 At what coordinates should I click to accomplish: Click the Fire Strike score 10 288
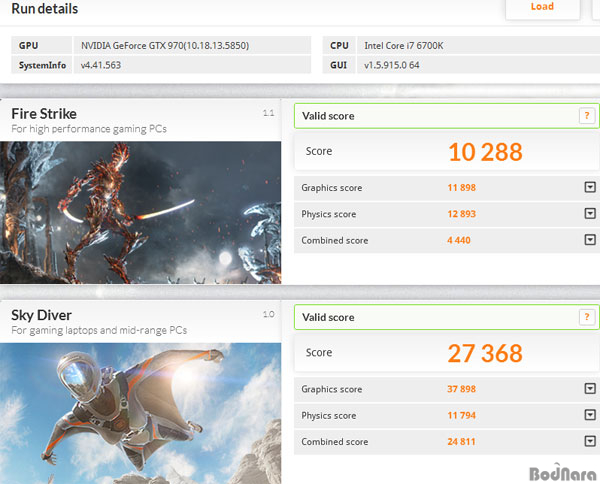(x=485, y=152)
